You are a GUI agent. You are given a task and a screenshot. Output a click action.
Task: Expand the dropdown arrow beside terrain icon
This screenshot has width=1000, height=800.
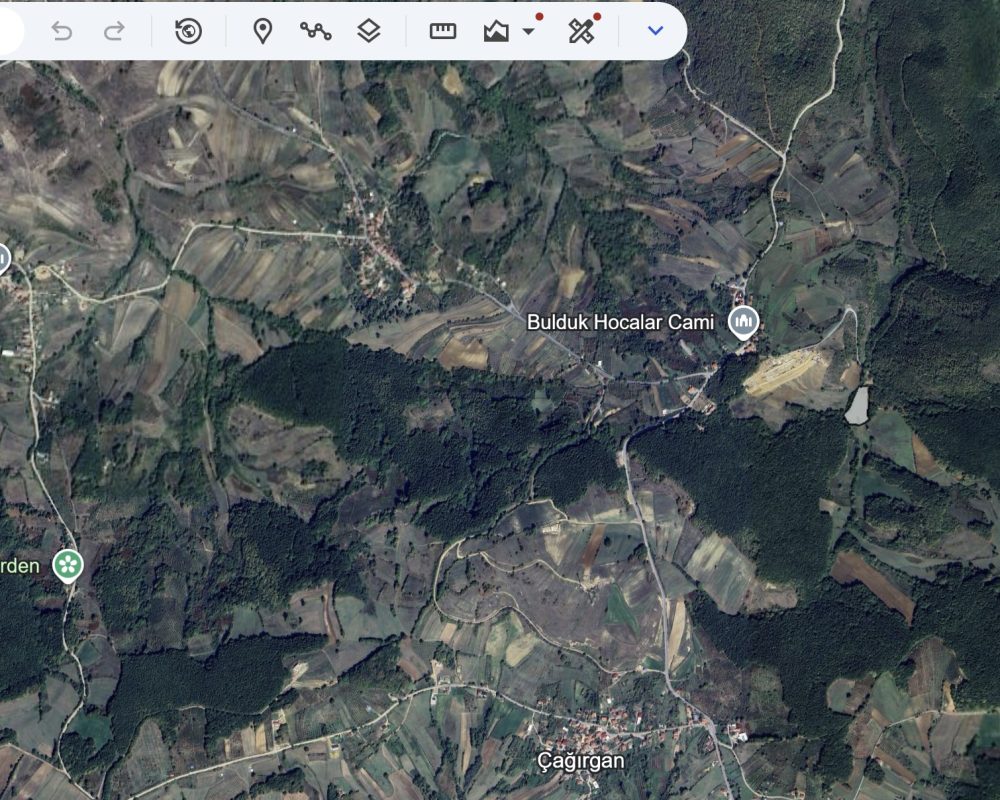[528, 31]
